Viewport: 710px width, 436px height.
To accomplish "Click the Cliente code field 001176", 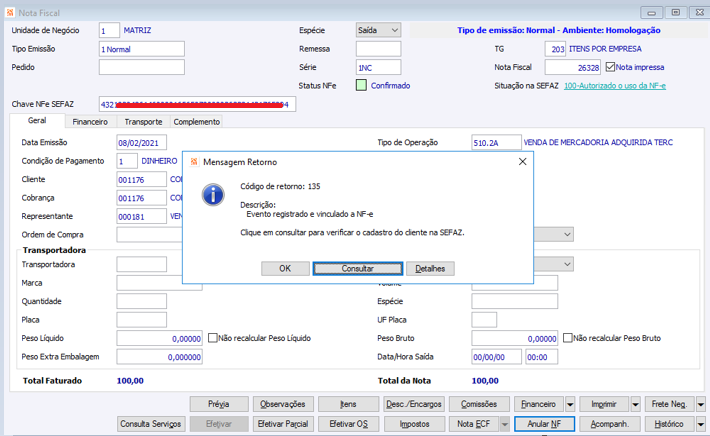I will point(141,180).
